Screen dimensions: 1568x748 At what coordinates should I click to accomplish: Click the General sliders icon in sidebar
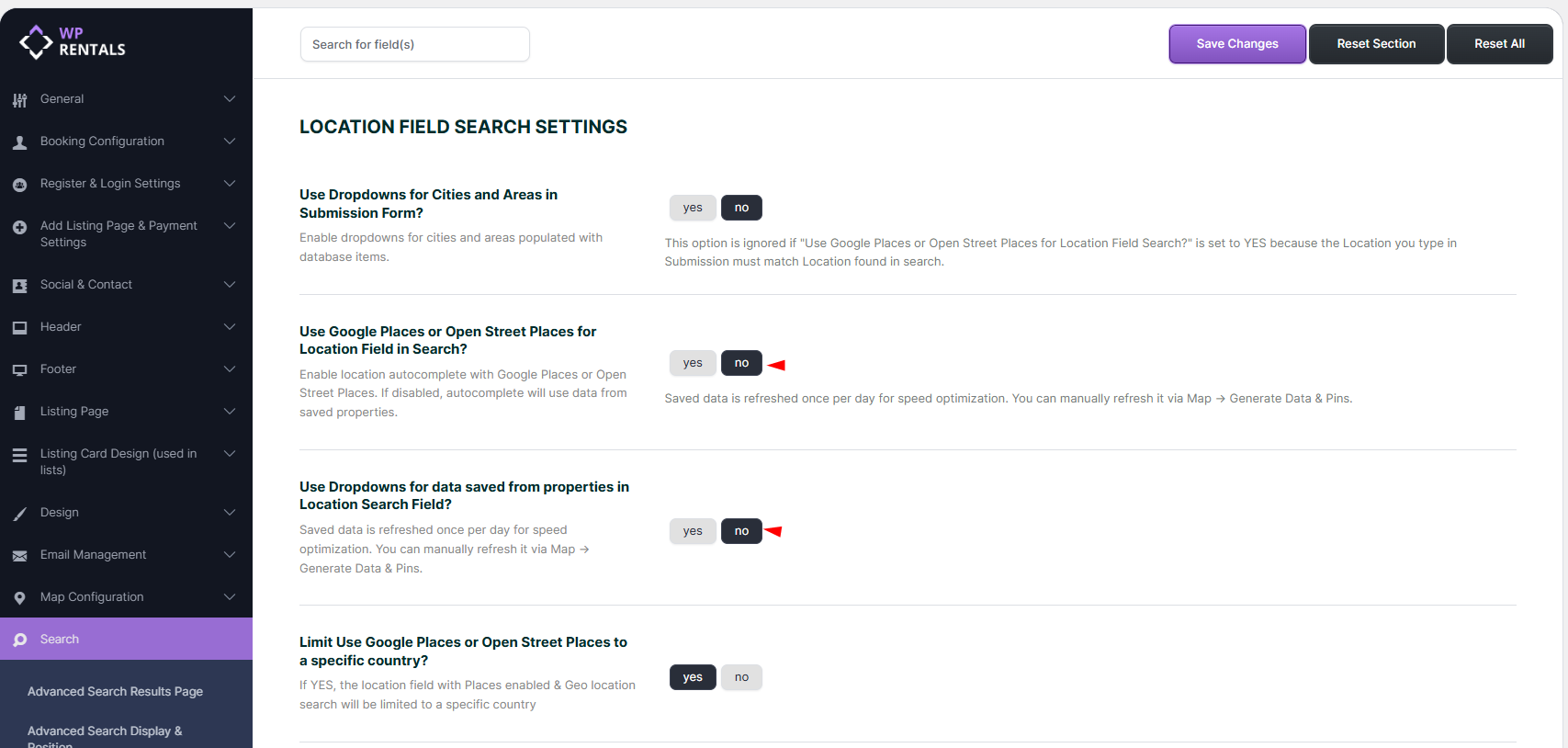pyautogui.click(x=19, y=100)
